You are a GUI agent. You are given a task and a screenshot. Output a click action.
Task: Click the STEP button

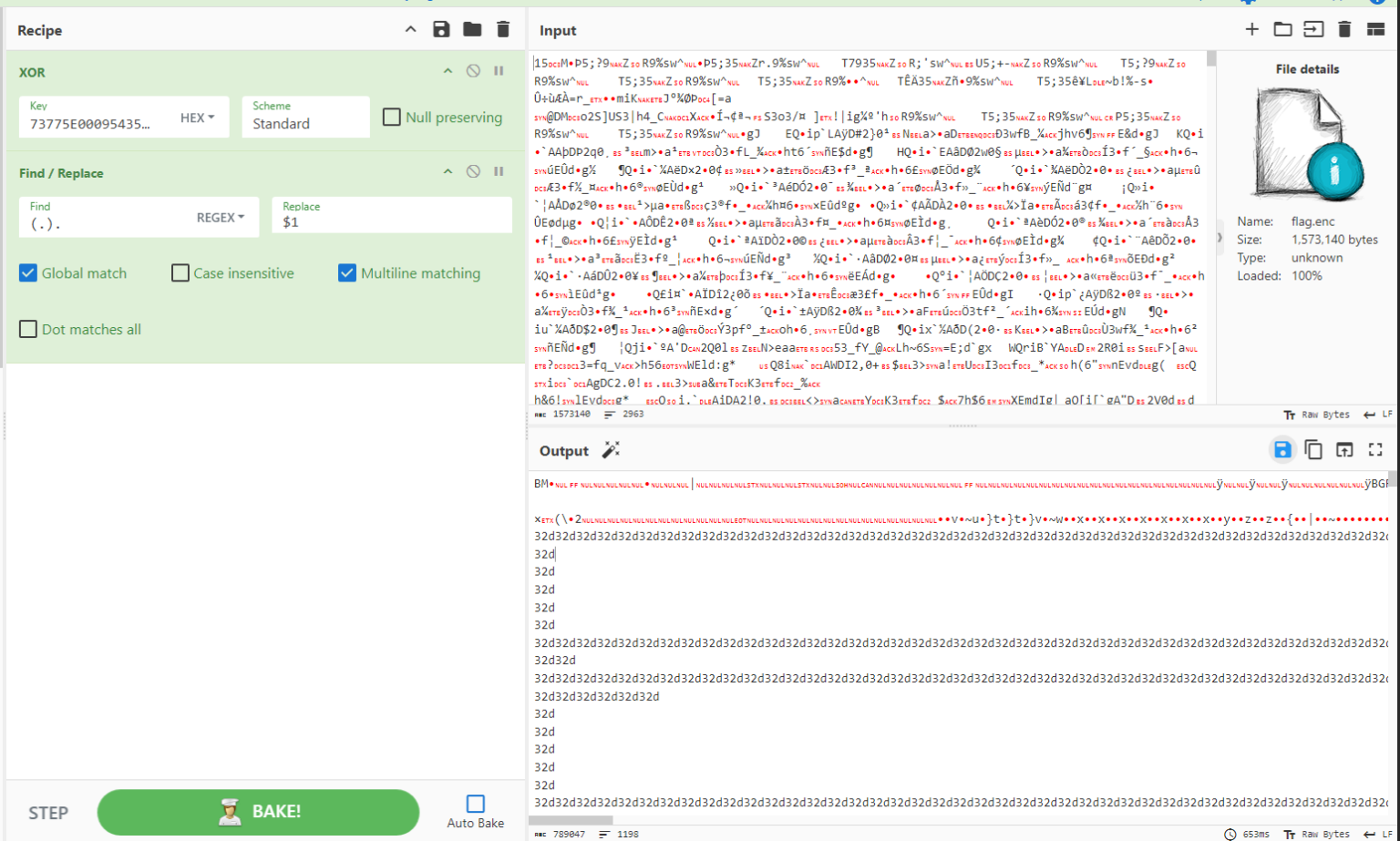click(x=48, y=813)
